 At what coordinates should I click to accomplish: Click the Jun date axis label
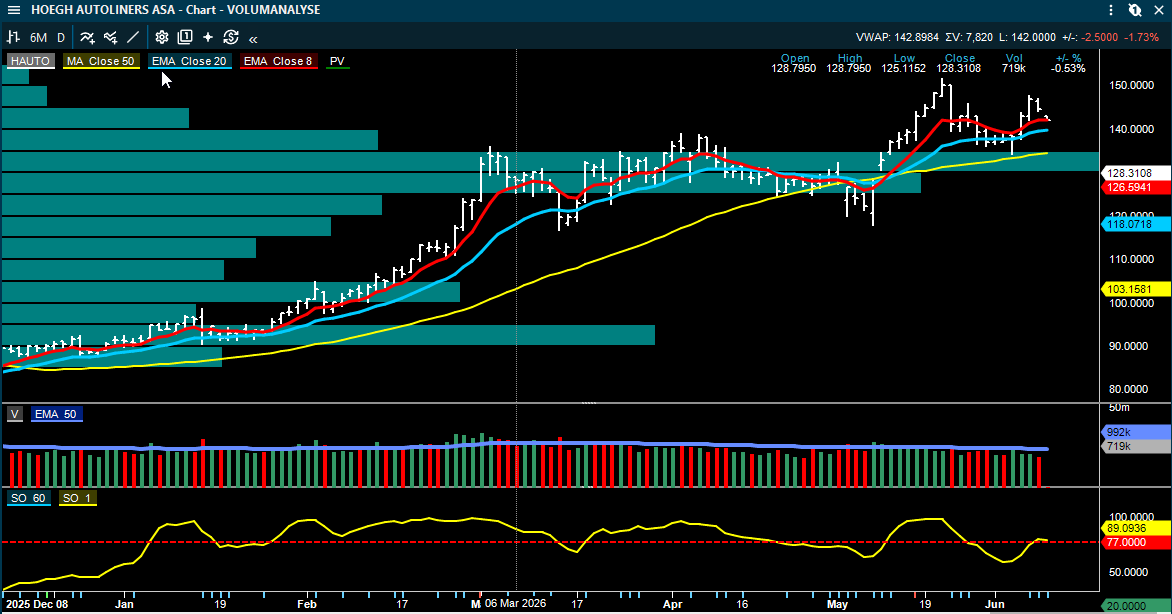(x=995, y=604)
